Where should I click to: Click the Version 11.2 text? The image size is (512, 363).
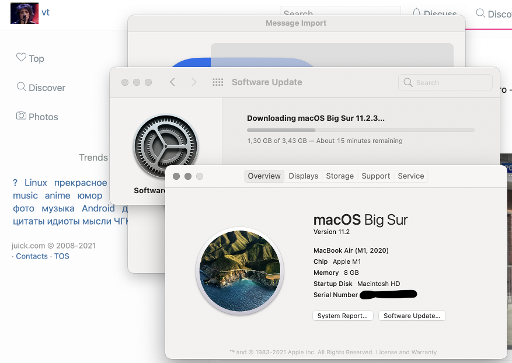331,232
